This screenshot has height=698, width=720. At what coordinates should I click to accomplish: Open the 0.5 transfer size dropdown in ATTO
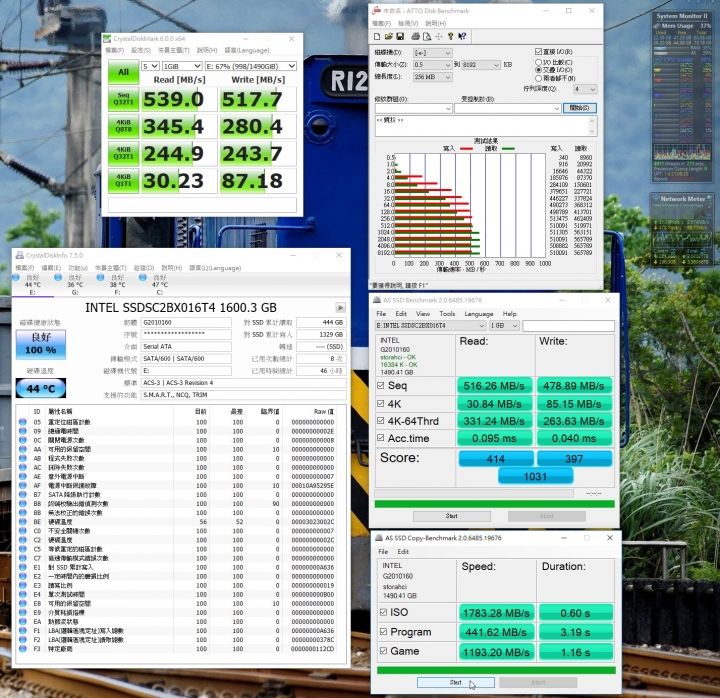432,65
